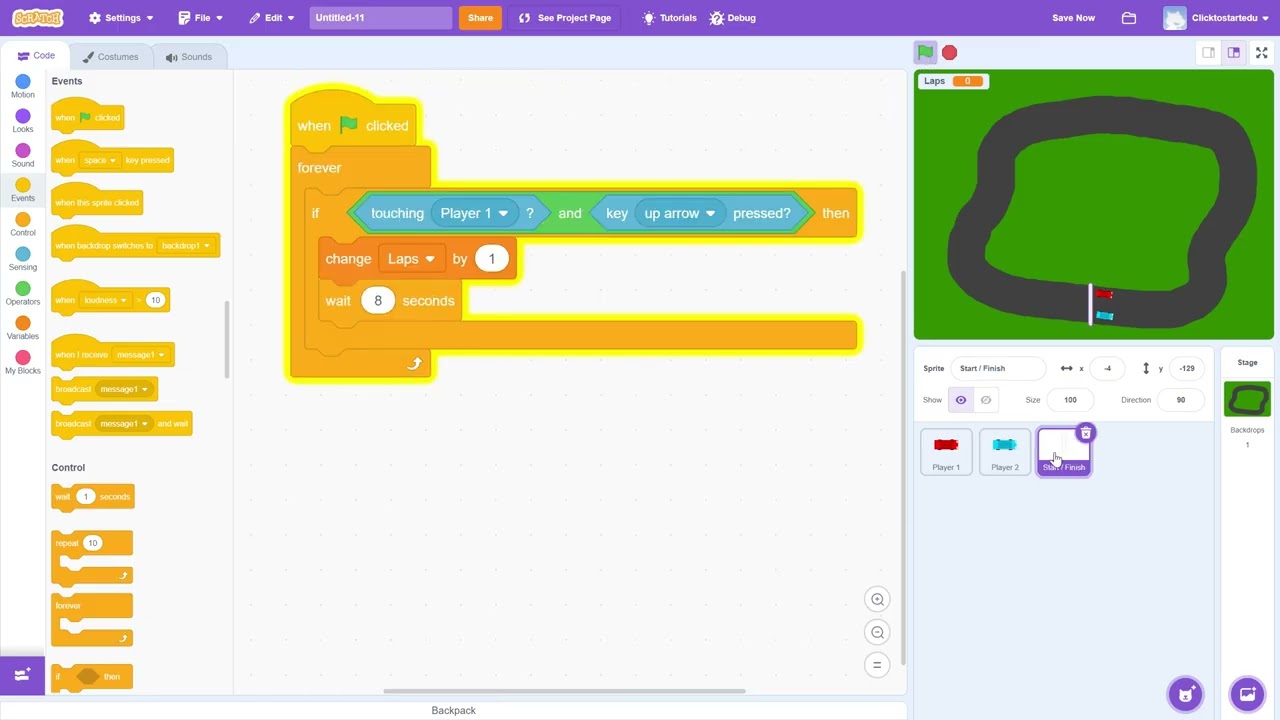Open the Debug menu item
The width and height of the screenshot is (1280, 720).
point(733,18)
